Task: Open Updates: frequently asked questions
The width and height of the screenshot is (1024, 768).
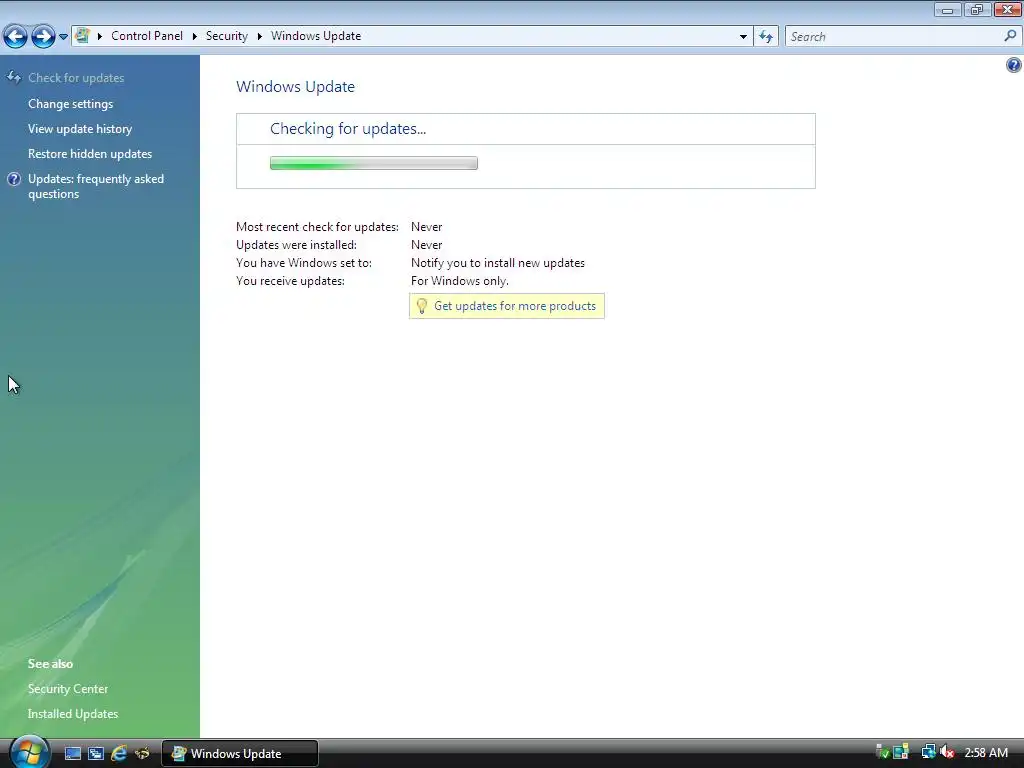Action: [95, 186]
